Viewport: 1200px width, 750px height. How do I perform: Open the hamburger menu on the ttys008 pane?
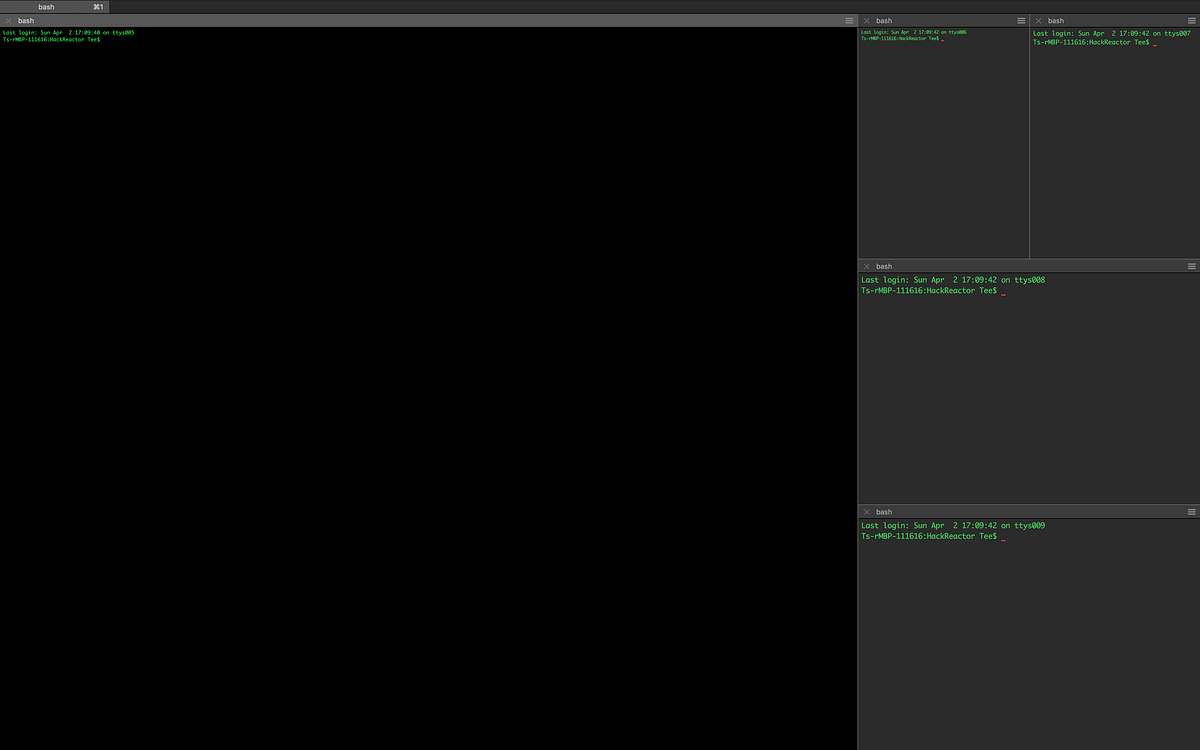(x=1190, y=265)
